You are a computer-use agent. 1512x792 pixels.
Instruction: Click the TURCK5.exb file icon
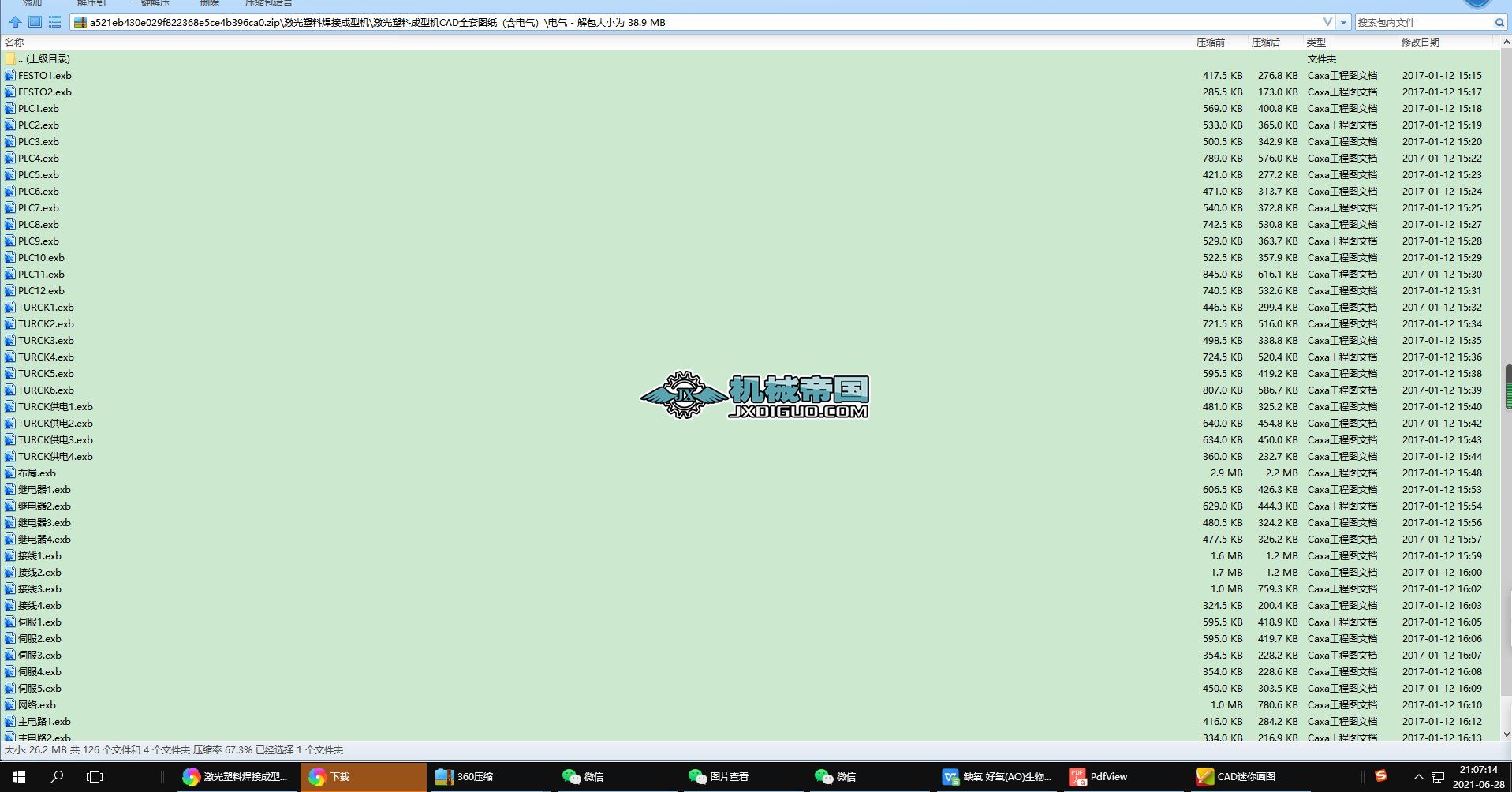coord(10,374)
